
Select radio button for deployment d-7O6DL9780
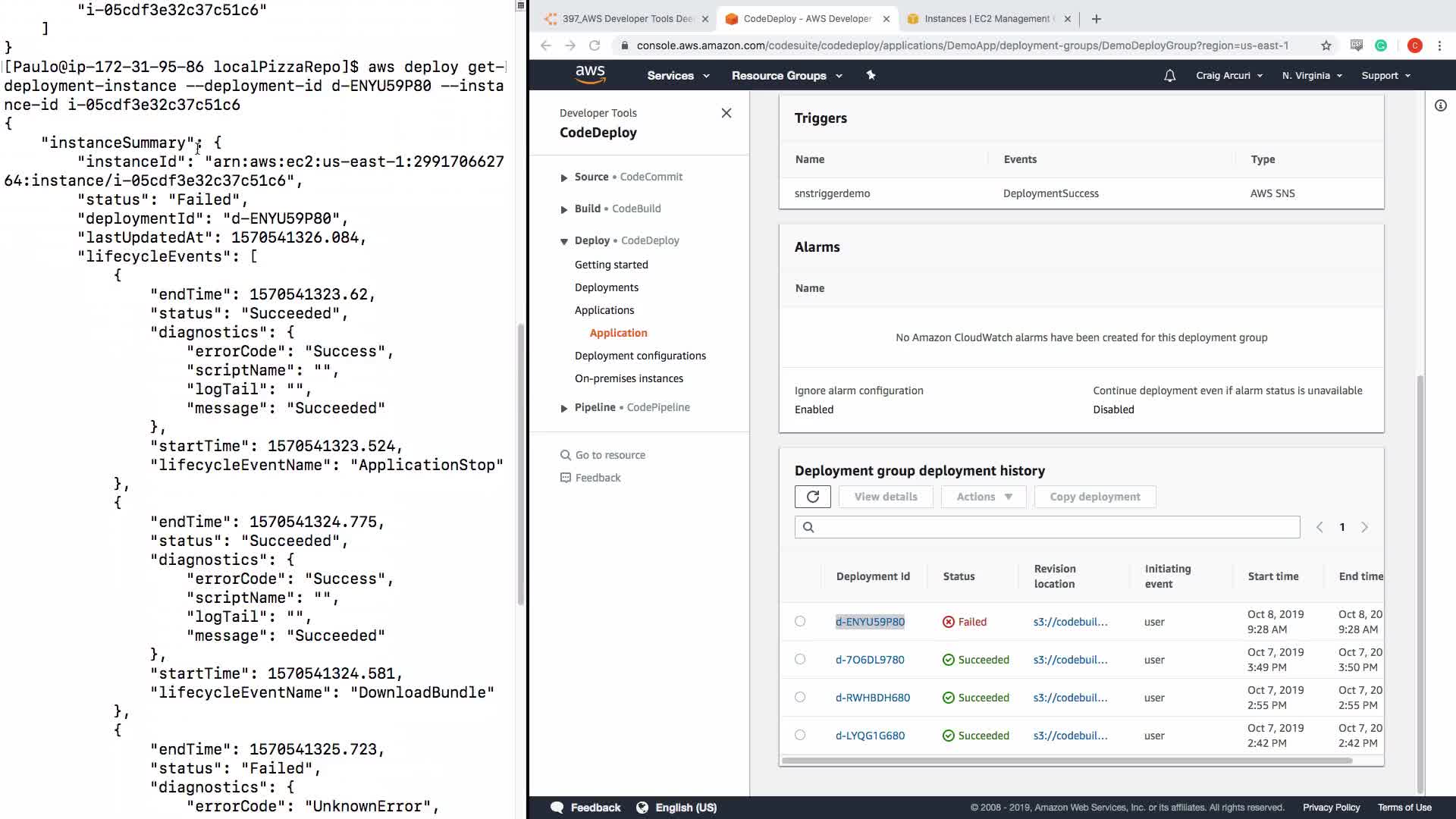pos(800,659)
